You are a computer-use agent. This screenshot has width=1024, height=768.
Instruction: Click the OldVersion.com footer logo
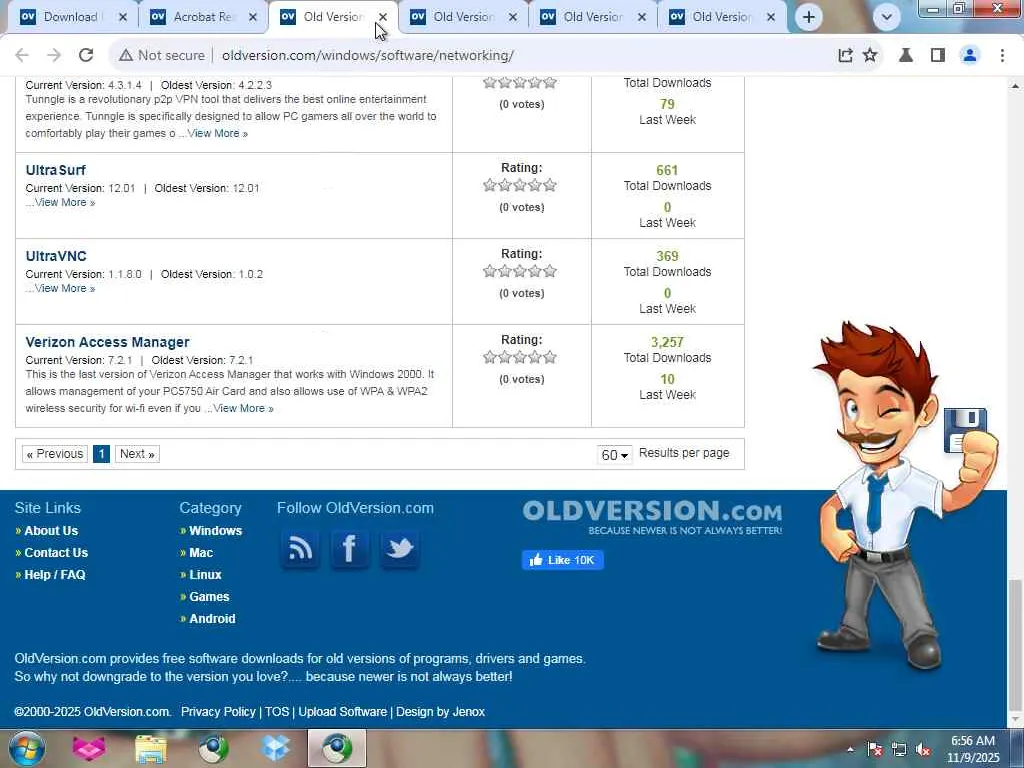(x=652, y=517)
